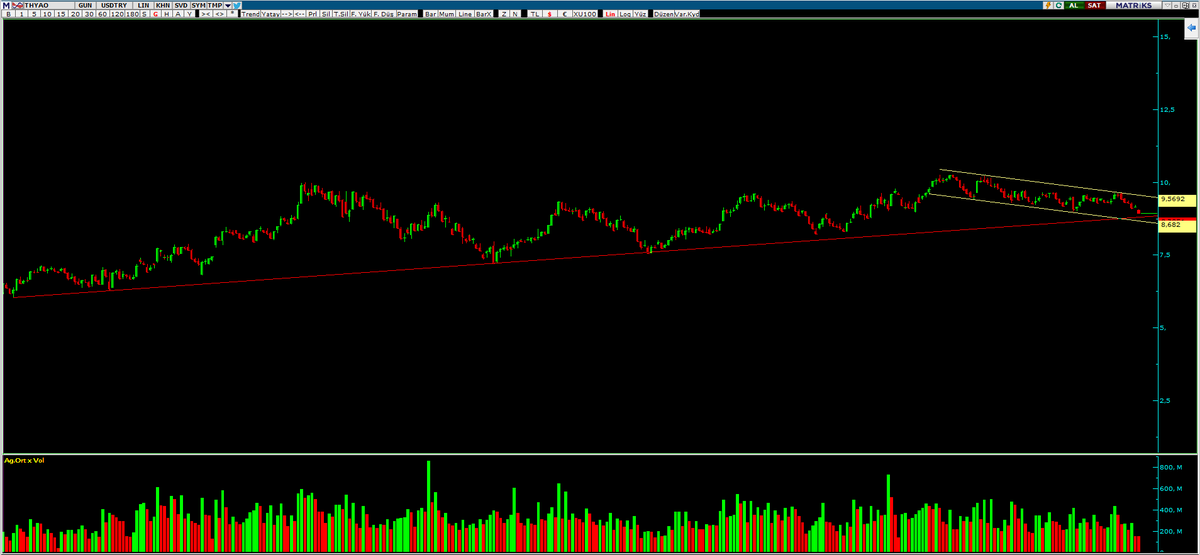The height and width of the screenshot is (555, 1200).
Task: Select the A monthly period button
Action: click(x=178, y=14)
